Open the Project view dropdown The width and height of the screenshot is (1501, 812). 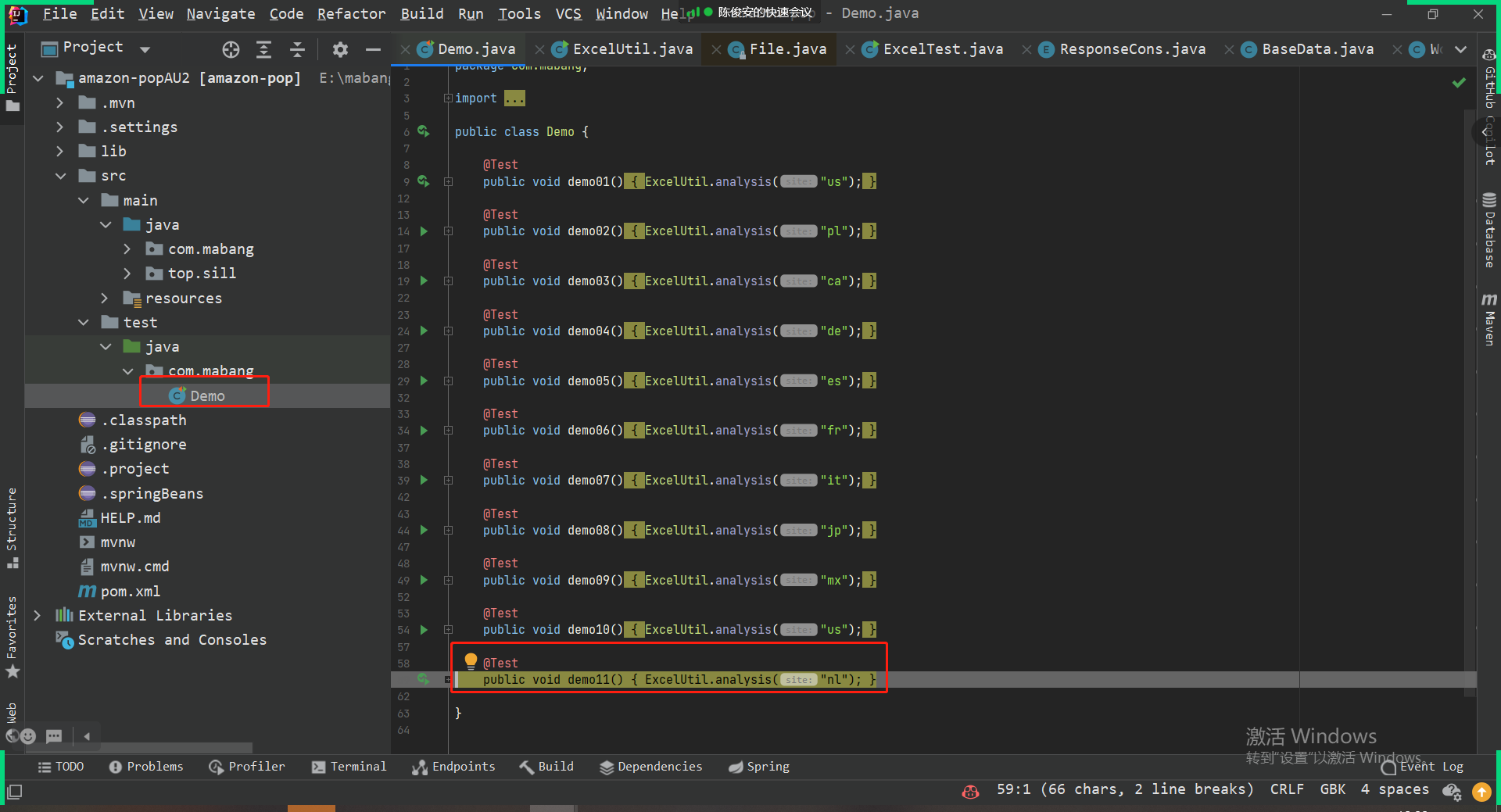[145, 49]
